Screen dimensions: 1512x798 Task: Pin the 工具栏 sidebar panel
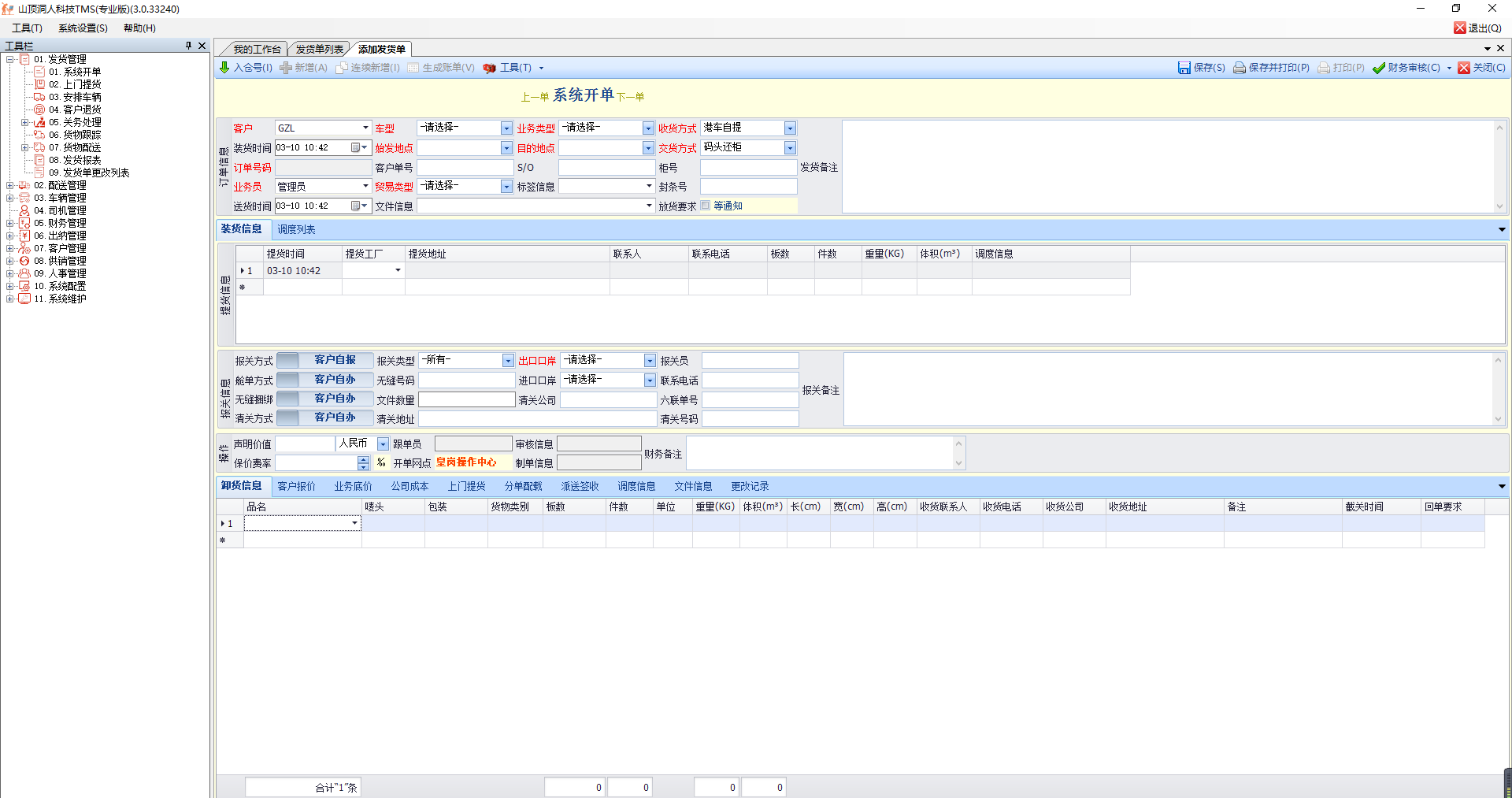(x=188, y=46)
